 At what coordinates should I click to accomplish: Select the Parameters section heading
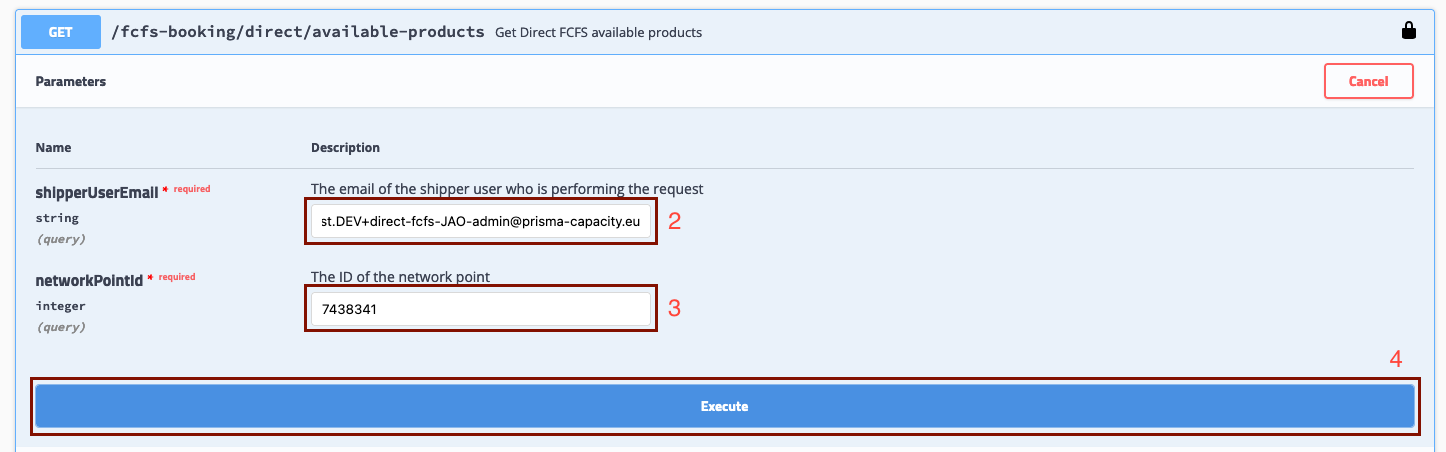(70, 81)
